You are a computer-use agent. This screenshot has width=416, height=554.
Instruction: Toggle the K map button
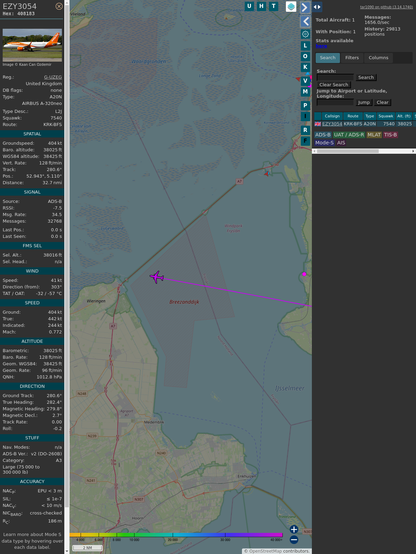click(x=305, y=67)
